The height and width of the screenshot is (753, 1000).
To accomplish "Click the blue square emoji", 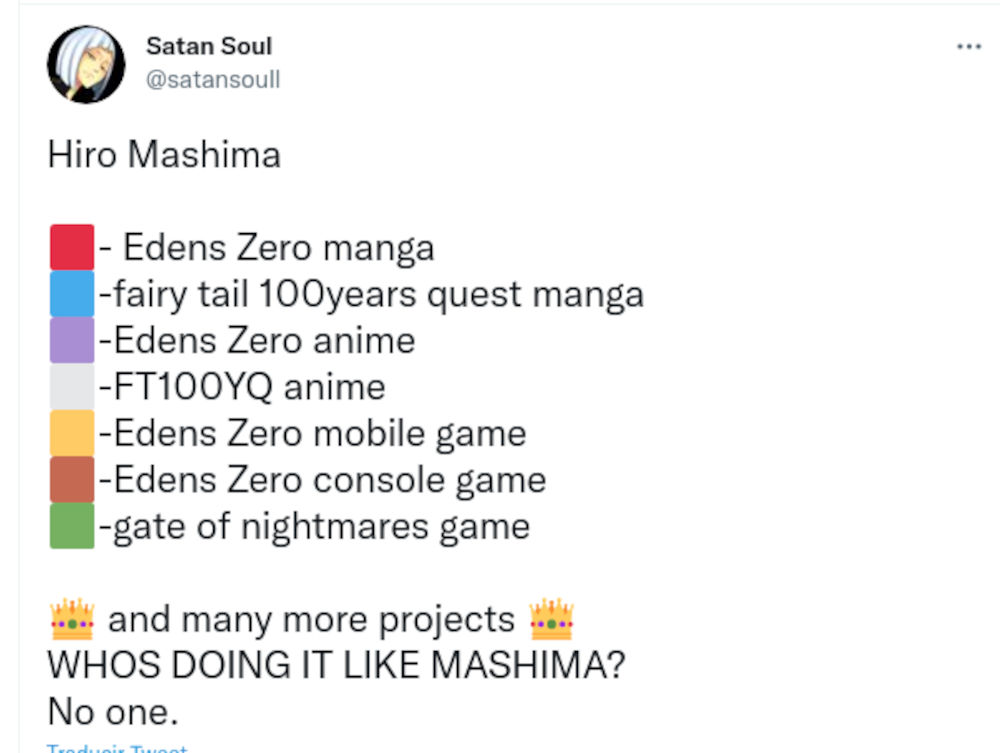I will [72, 294].
